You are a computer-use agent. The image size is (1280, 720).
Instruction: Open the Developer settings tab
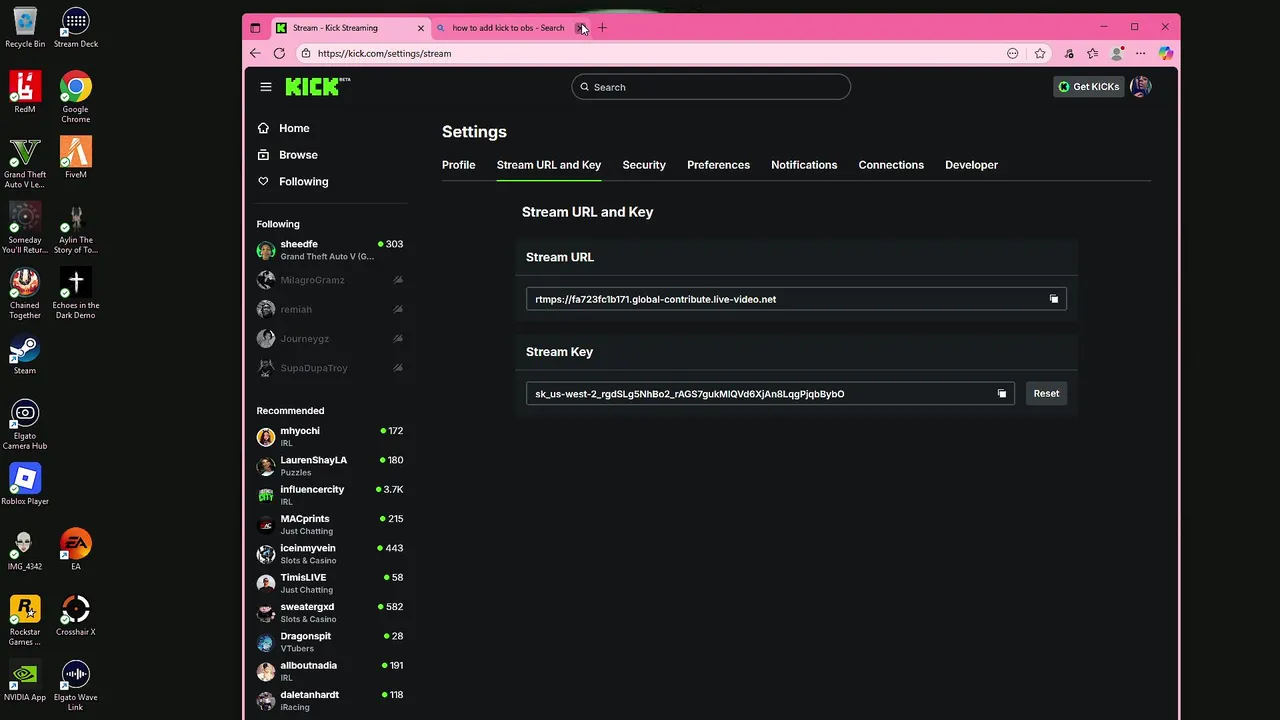click(971, 165)
